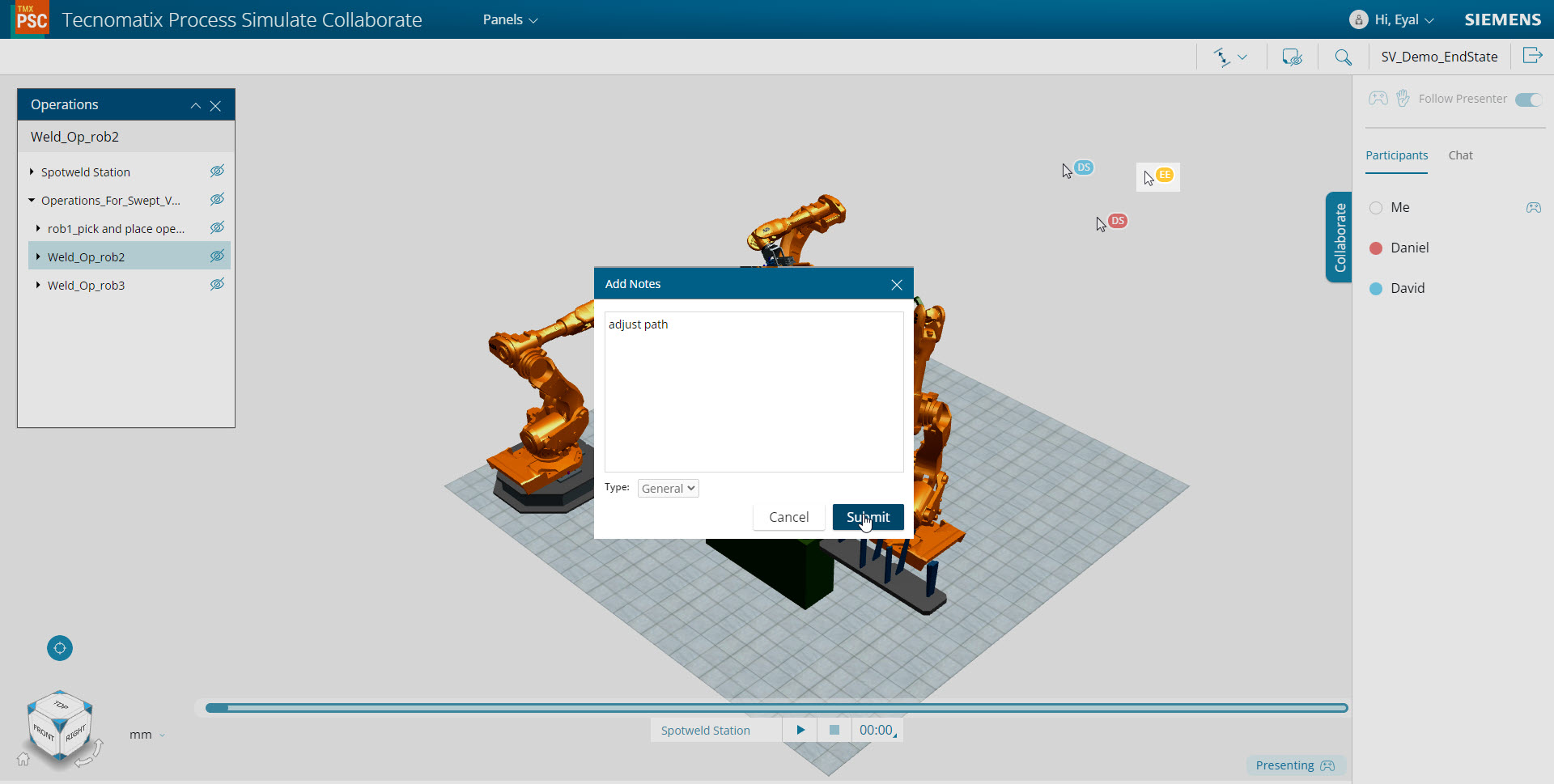Image resolution: width=1554 pixels, height=784 pixels.
Task: Select the Me participant radio circle
Action: pos(1375,208)
